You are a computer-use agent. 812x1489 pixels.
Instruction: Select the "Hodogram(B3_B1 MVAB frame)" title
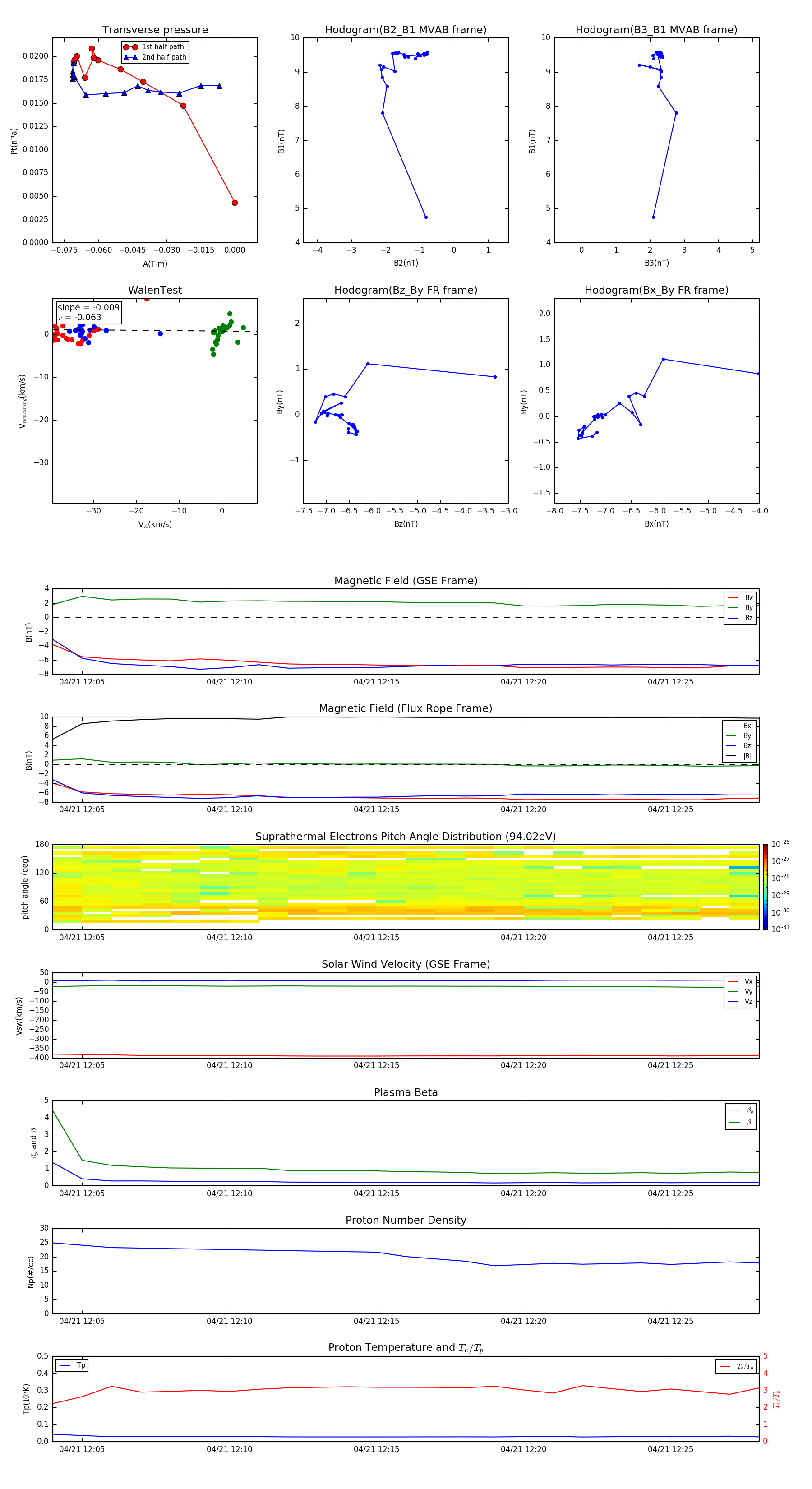coord(656,30)
